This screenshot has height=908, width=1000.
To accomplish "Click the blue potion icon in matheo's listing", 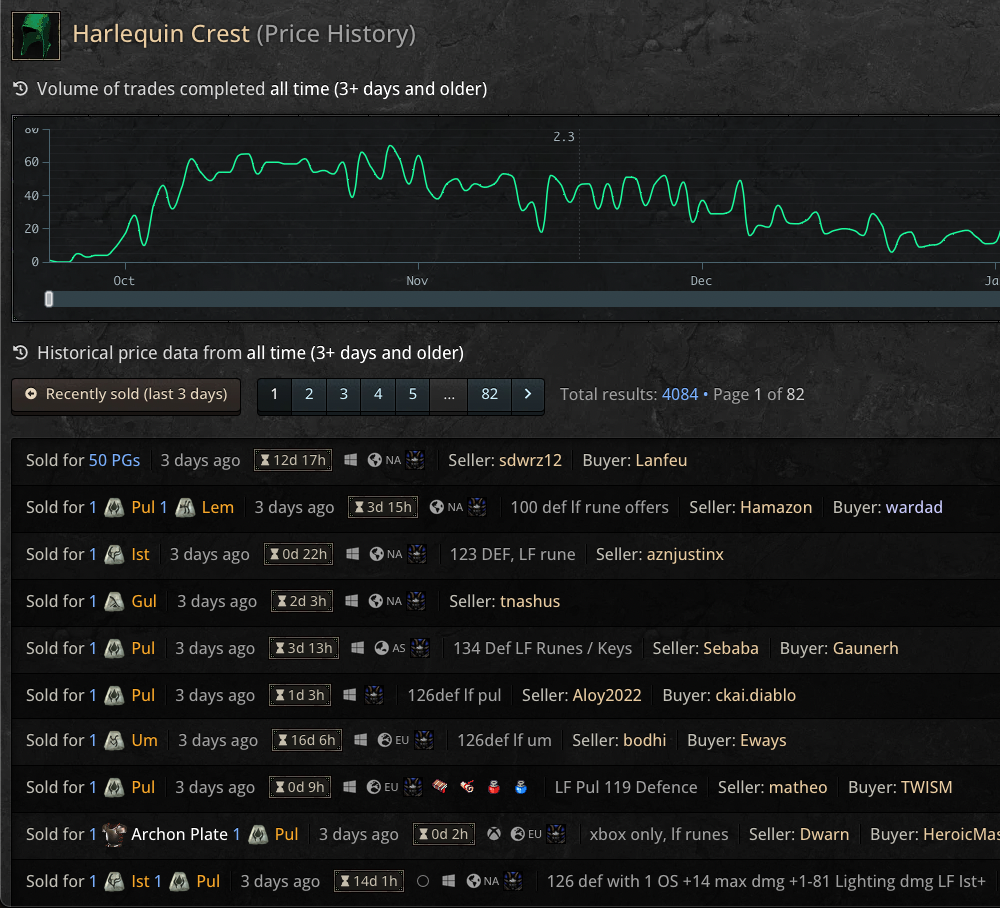I will [520, 787].
